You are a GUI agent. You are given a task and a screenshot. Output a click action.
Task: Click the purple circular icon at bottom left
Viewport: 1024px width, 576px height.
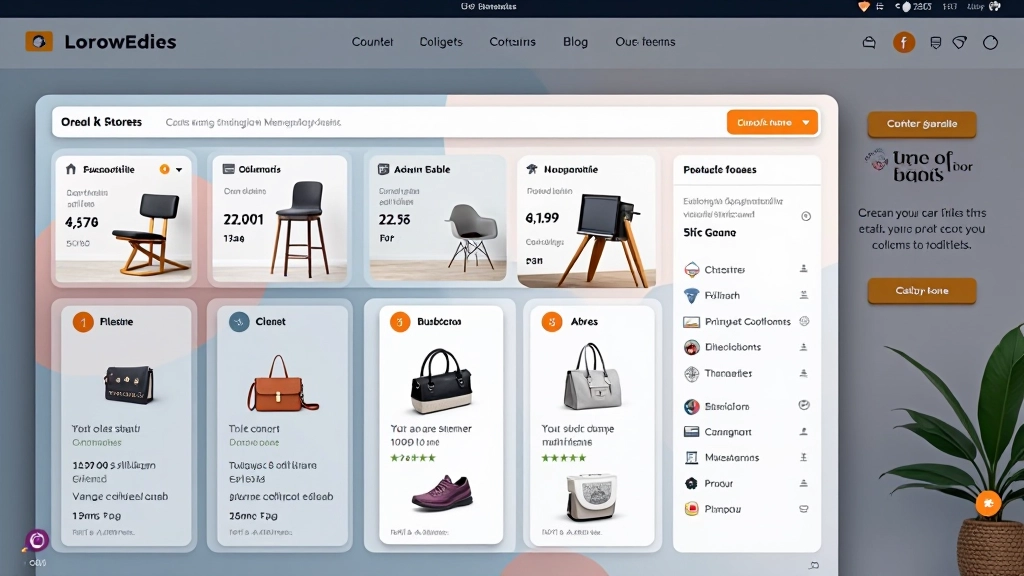tap(37, 540)
